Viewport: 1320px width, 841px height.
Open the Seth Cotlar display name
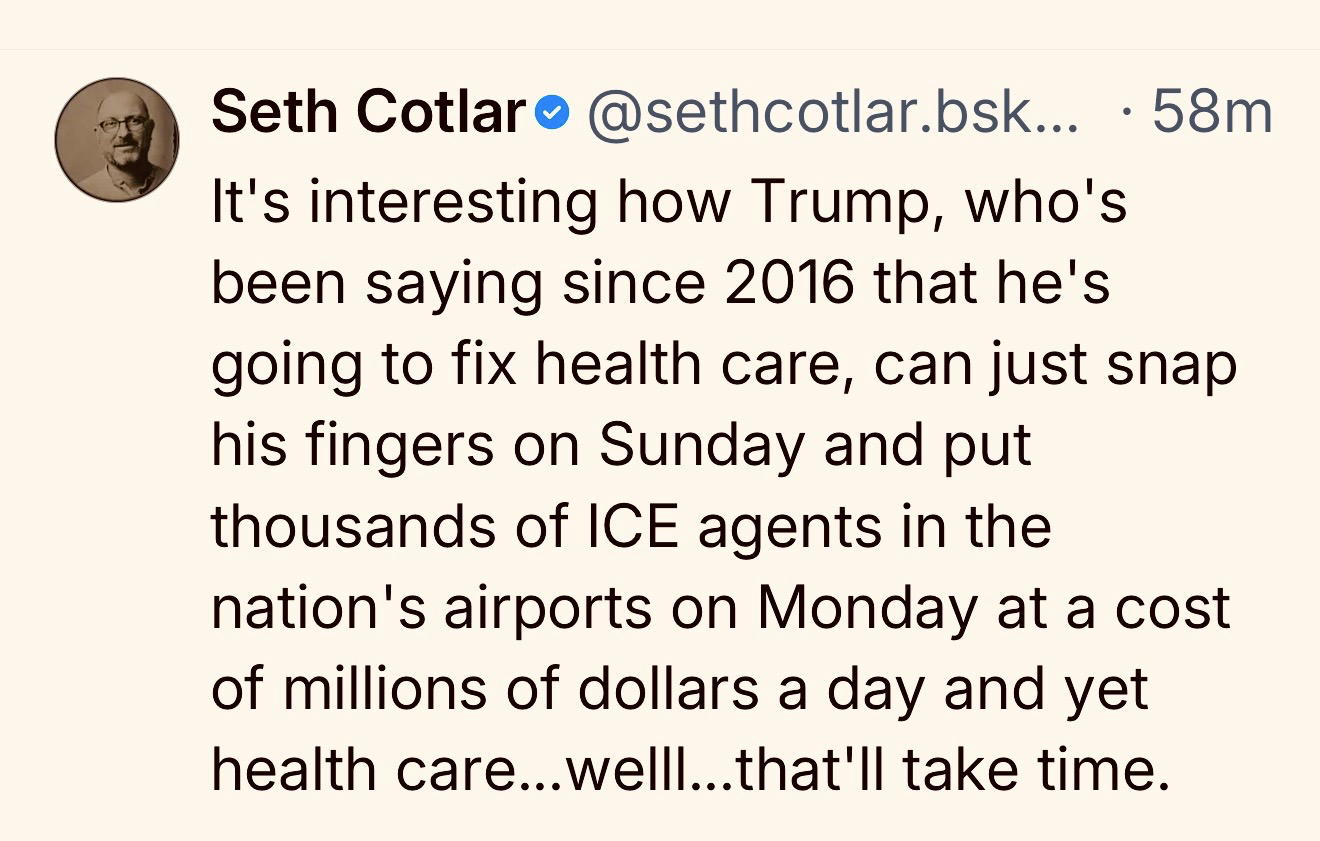(x=367, y=112)
